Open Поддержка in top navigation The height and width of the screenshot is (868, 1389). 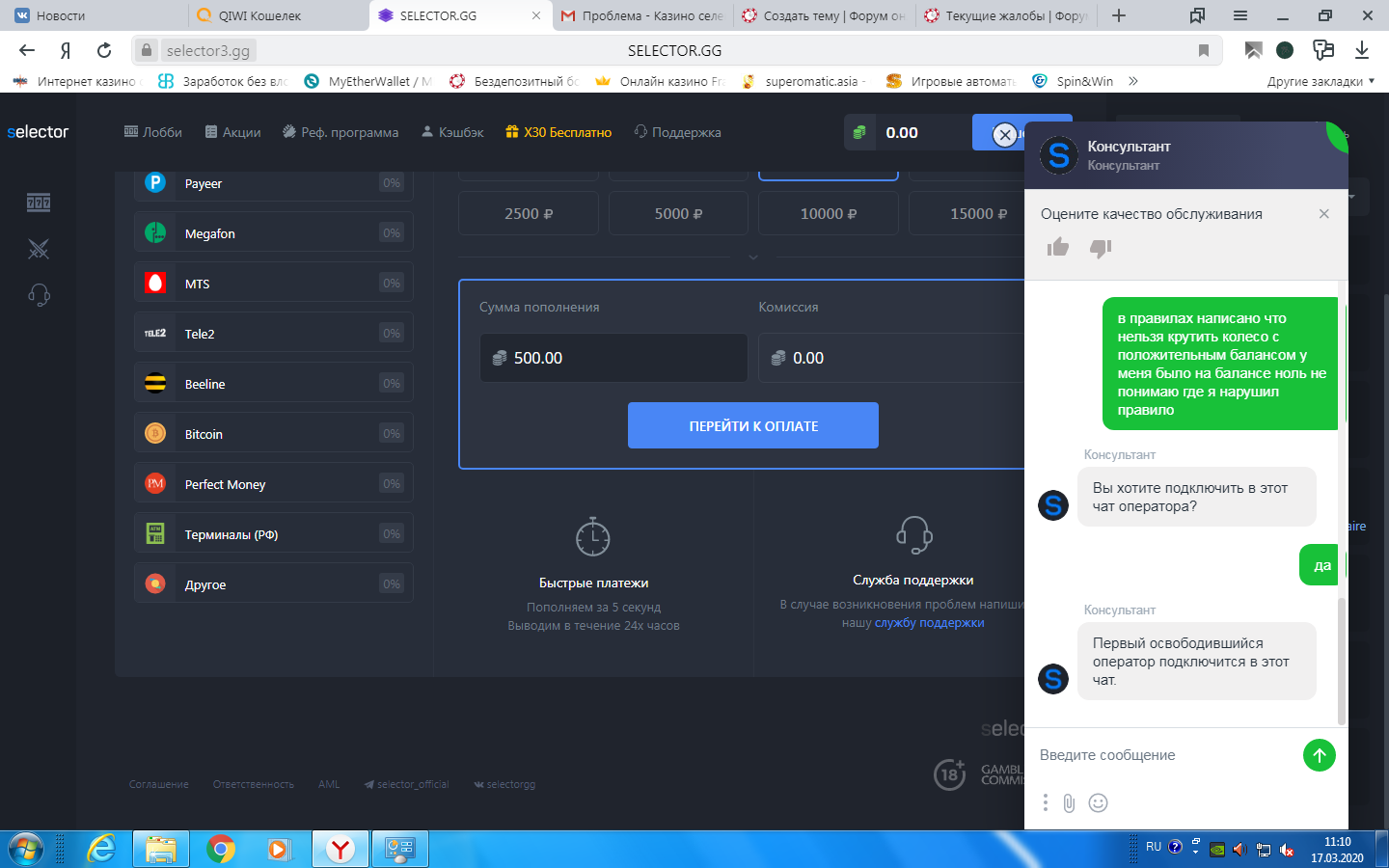click(x=677, y=132)
